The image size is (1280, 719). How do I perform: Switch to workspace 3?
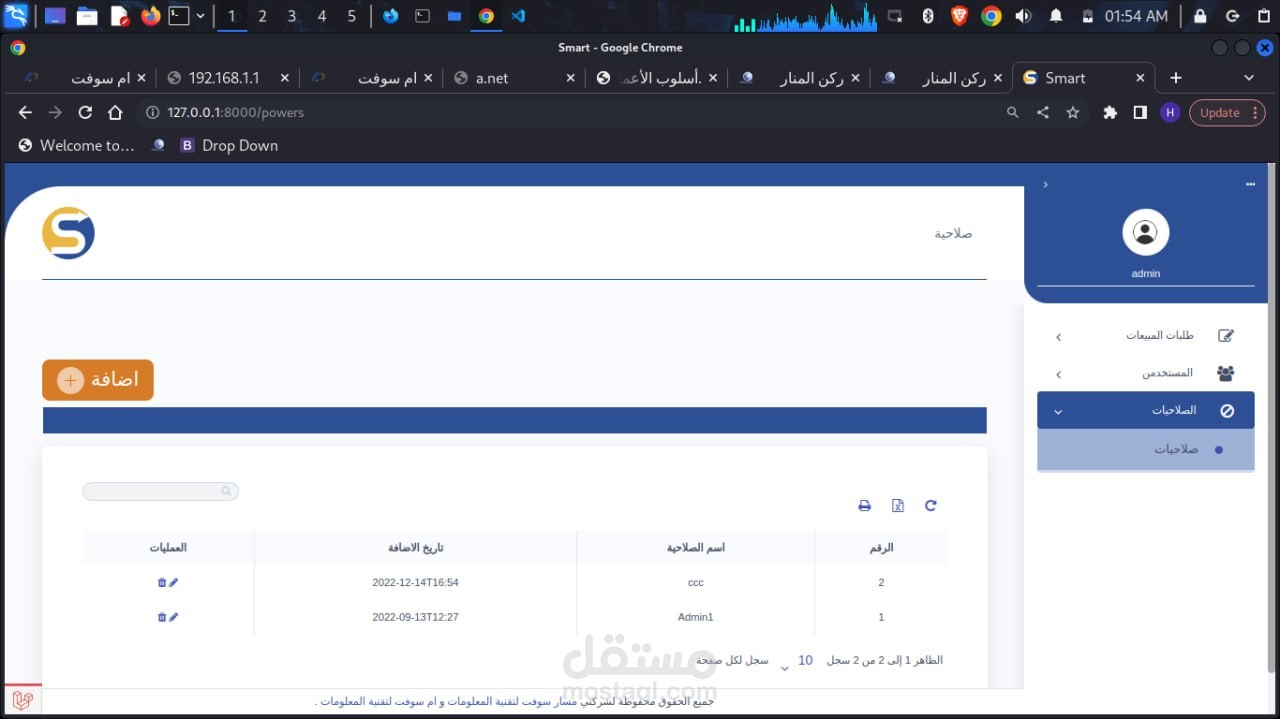pos(292,16)
